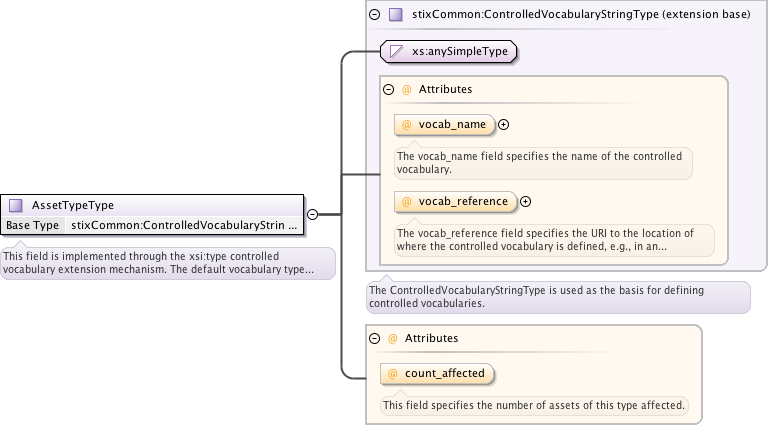Click the Base Type label cell

(33, 226)
